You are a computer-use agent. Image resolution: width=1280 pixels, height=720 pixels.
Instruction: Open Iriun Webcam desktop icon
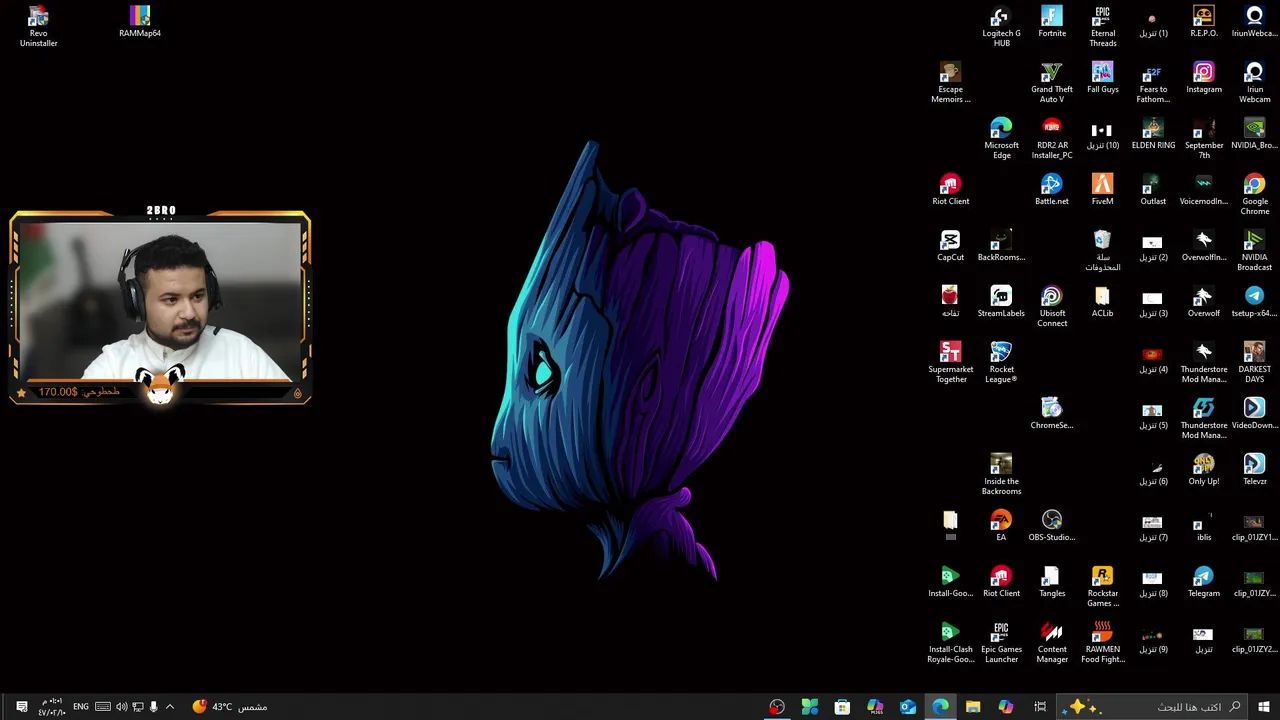point(1255,83)
